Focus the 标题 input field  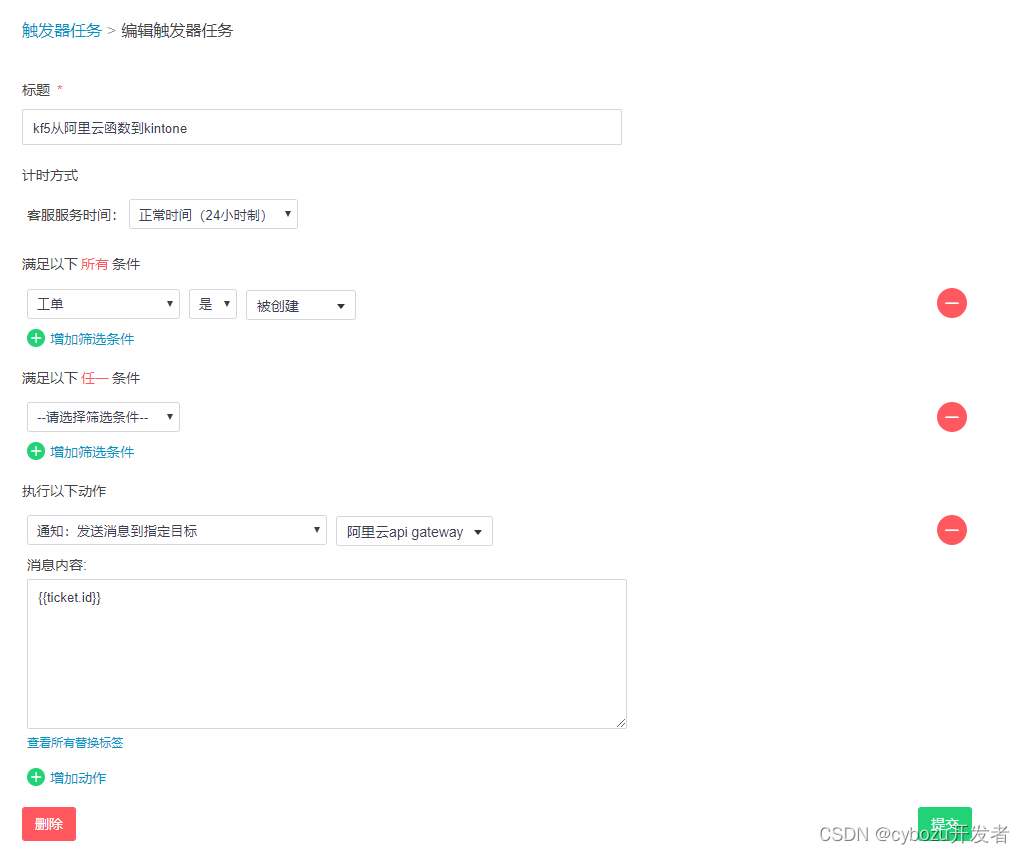(x=322, y=128)
